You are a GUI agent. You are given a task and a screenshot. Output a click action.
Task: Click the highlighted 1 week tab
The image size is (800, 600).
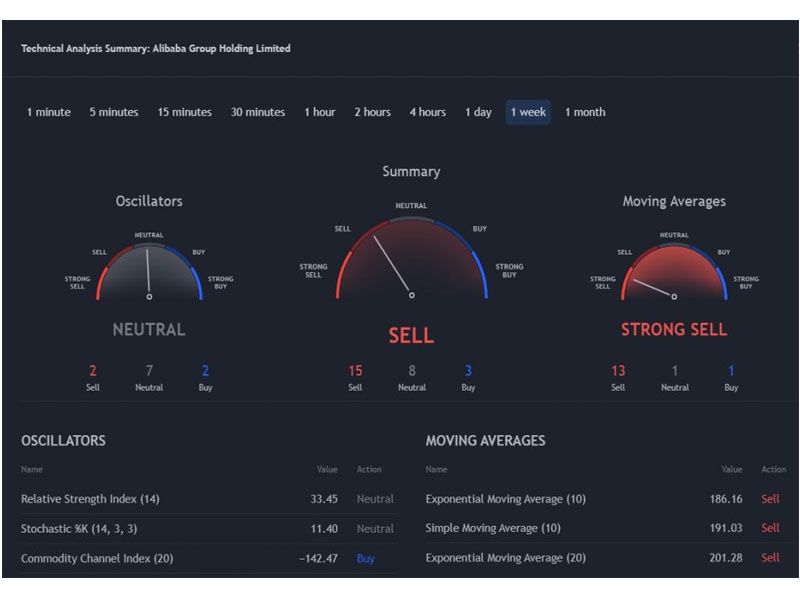(x=528, y=112)
